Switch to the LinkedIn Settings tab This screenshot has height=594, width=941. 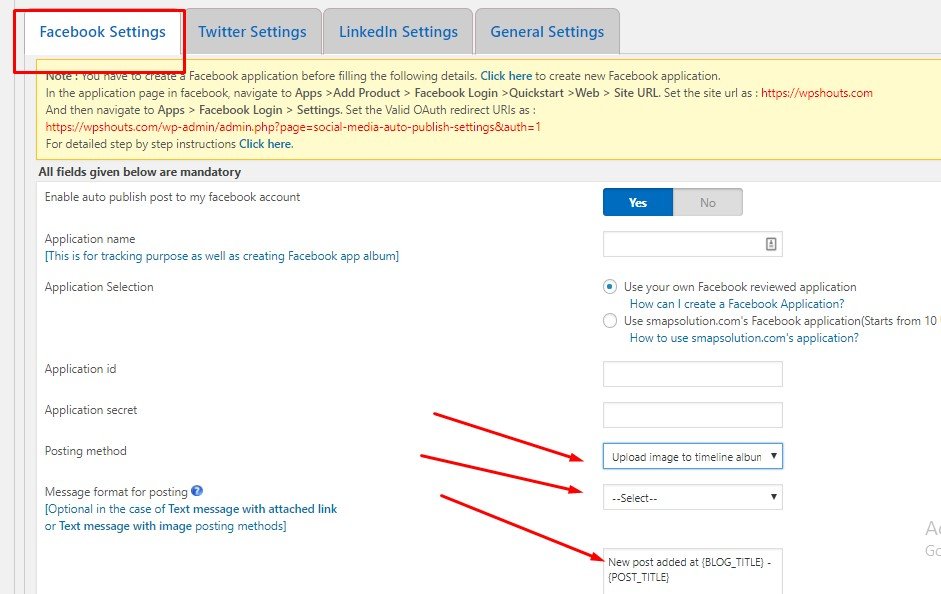point(398,32)
